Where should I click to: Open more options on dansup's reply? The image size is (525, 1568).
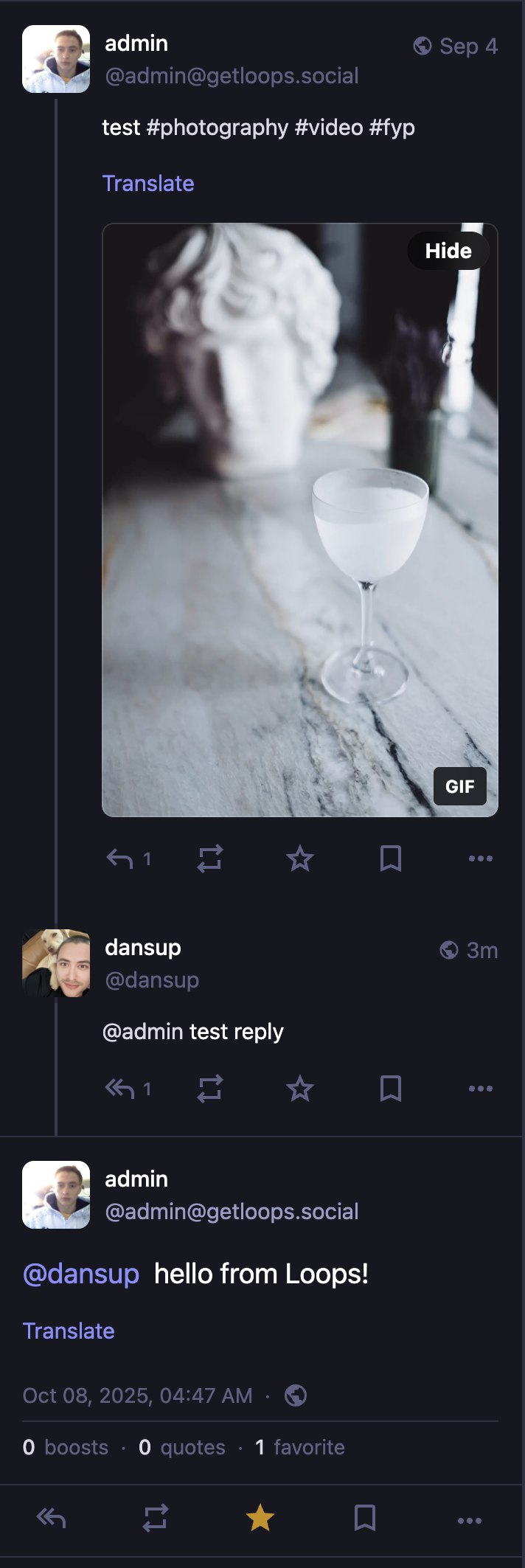pyautogui.click(x=480, y=1089)
